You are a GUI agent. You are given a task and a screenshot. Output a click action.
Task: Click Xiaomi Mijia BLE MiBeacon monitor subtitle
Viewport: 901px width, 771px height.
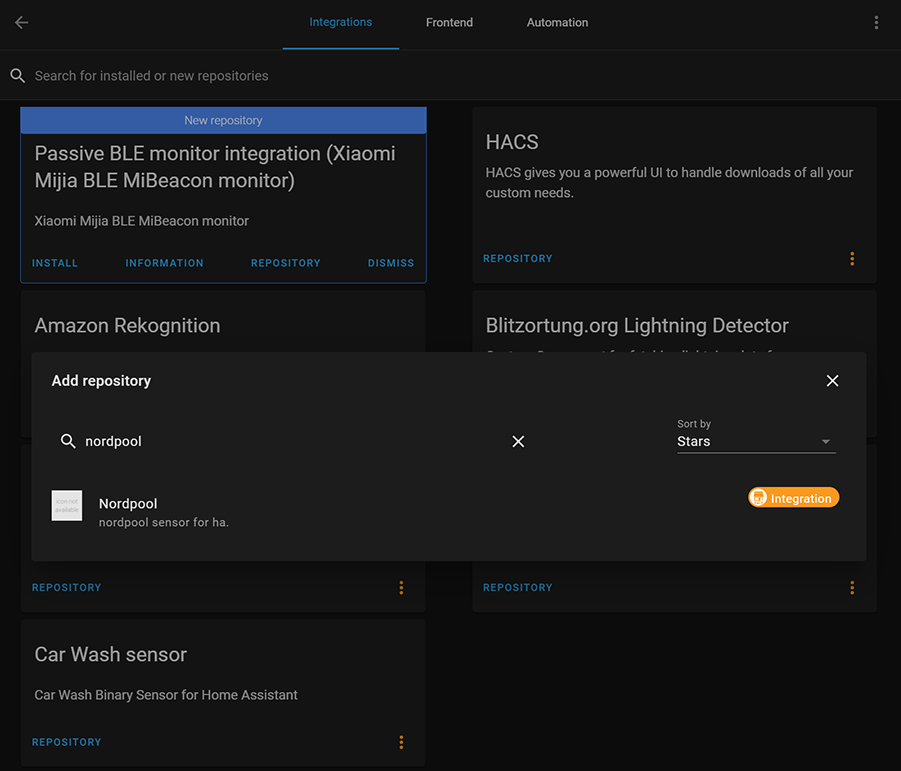tap(141, 221)
